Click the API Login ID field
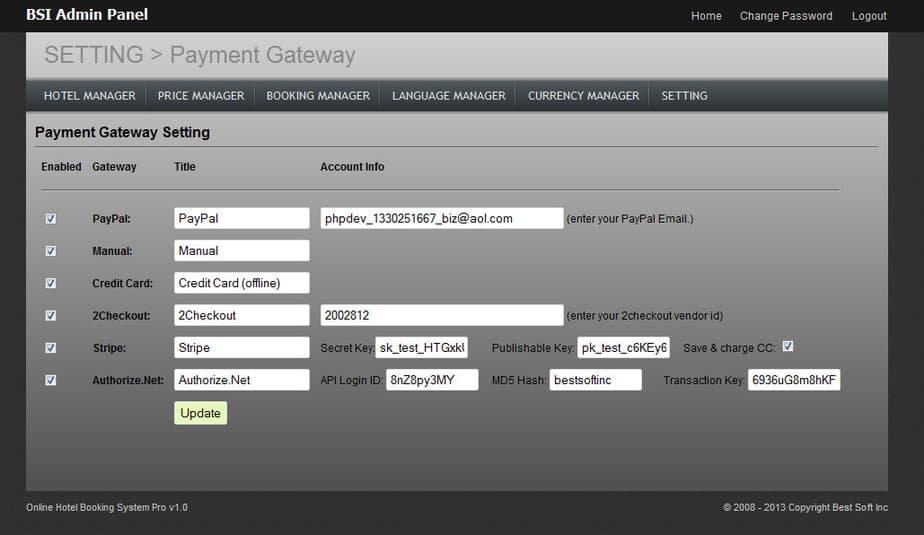Image resolution: width=924 pixels, height=535 pixels. 432,380
